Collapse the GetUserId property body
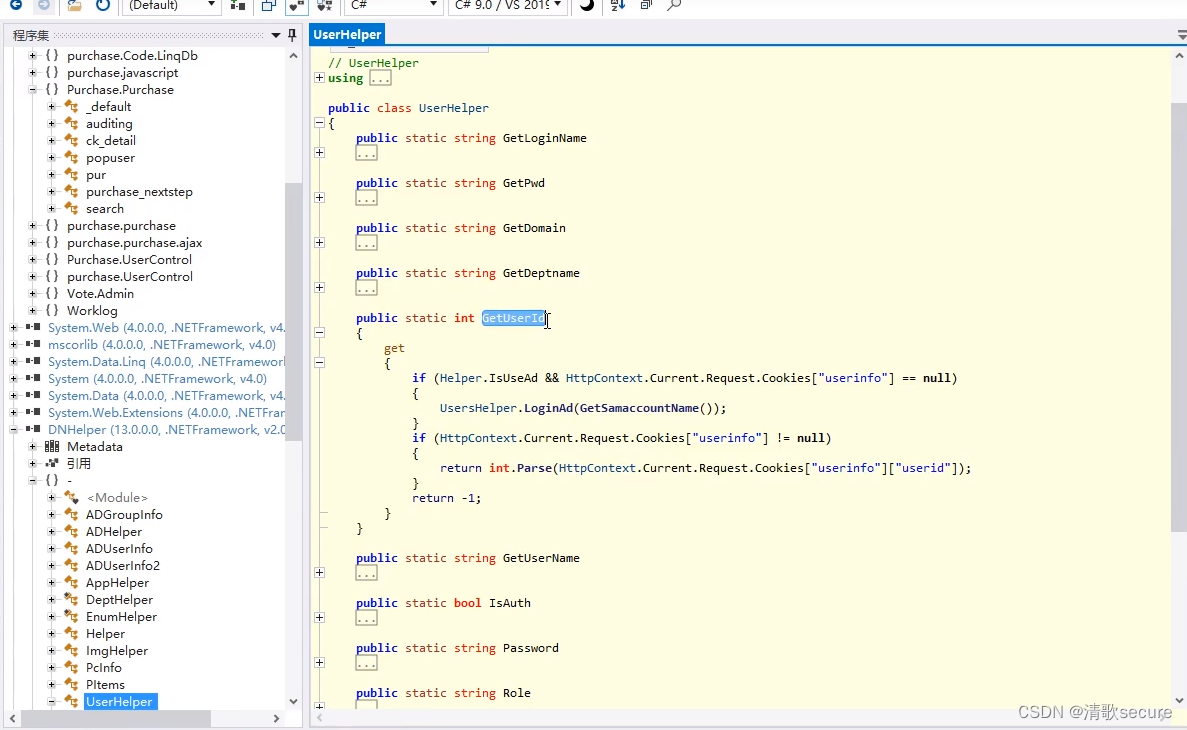Screen dimensions: 1187x730 point(319,332)
